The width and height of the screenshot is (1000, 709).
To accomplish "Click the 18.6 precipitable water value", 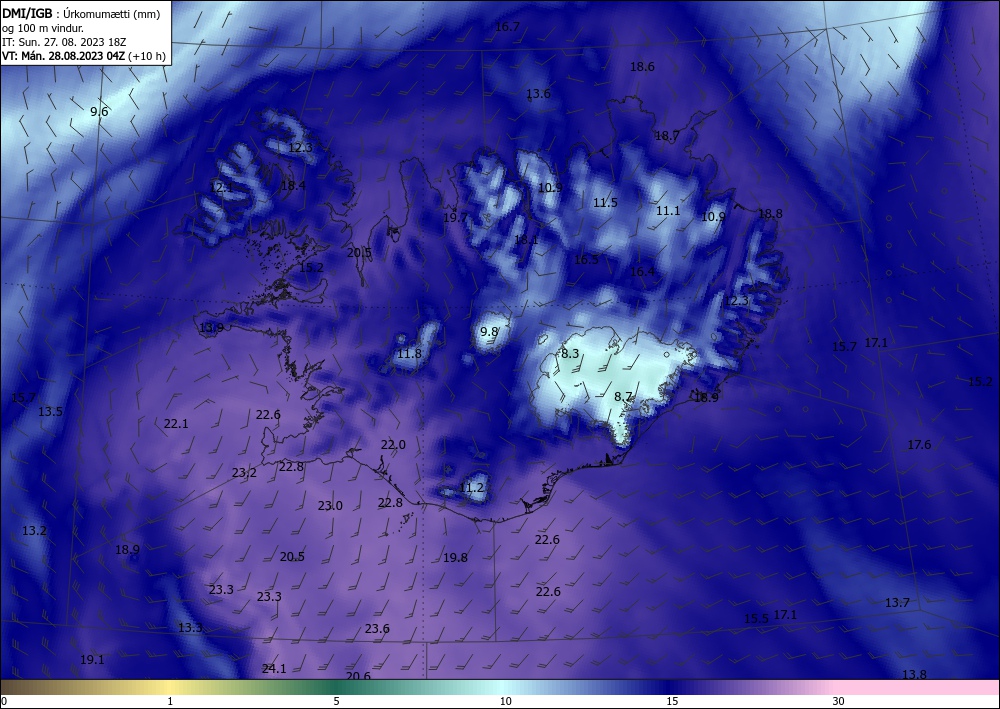I will [x=642, y=66].
